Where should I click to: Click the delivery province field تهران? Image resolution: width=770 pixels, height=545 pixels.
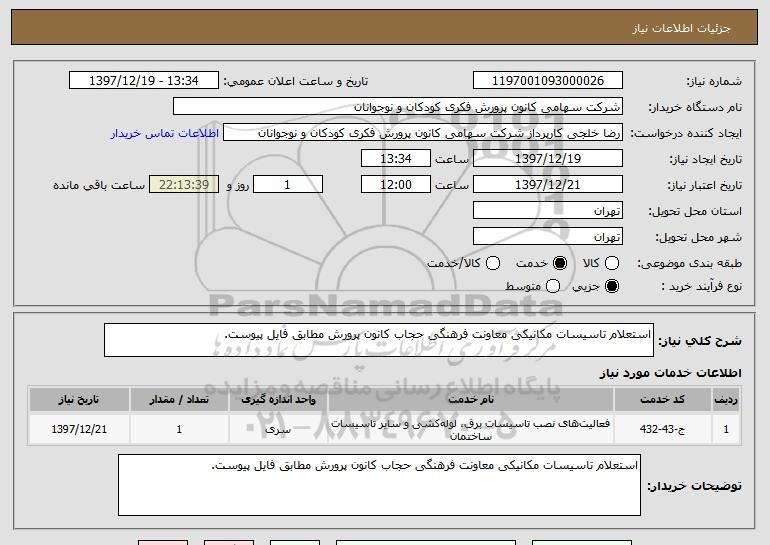(548, 211)
